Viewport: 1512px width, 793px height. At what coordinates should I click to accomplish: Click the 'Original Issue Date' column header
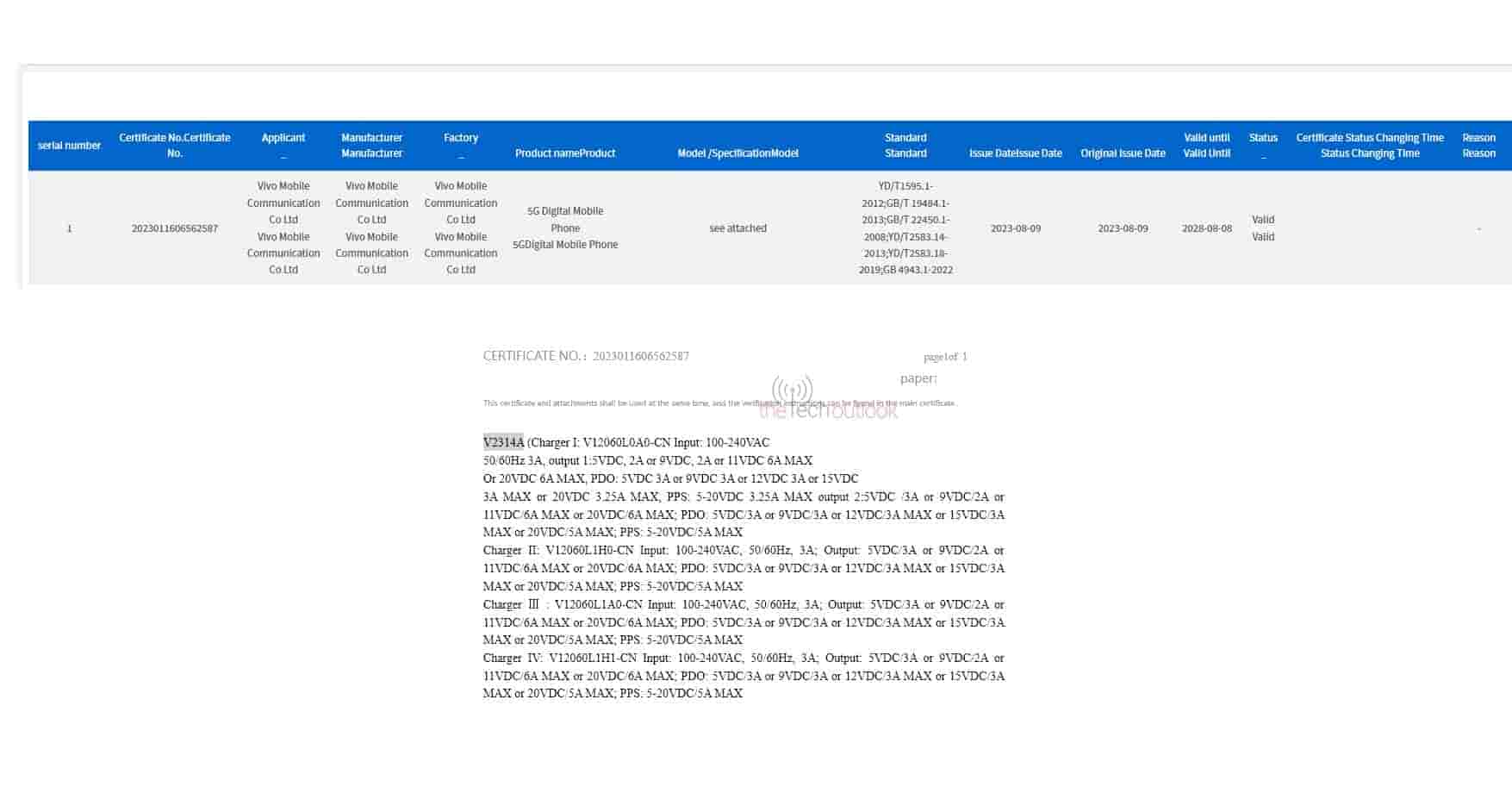point(1123,153)
